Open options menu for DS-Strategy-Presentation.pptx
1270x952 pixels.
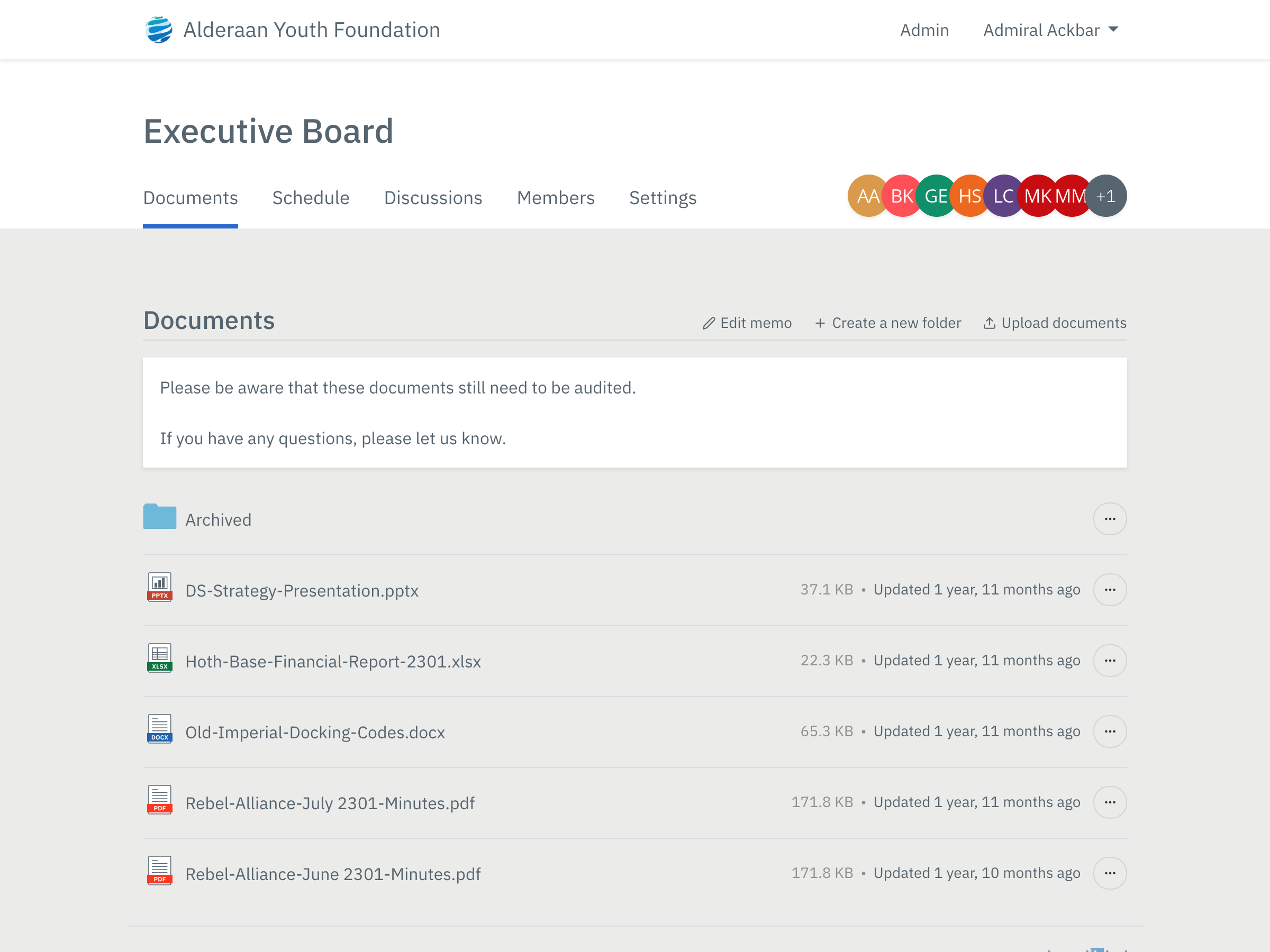coord(1109,590)
